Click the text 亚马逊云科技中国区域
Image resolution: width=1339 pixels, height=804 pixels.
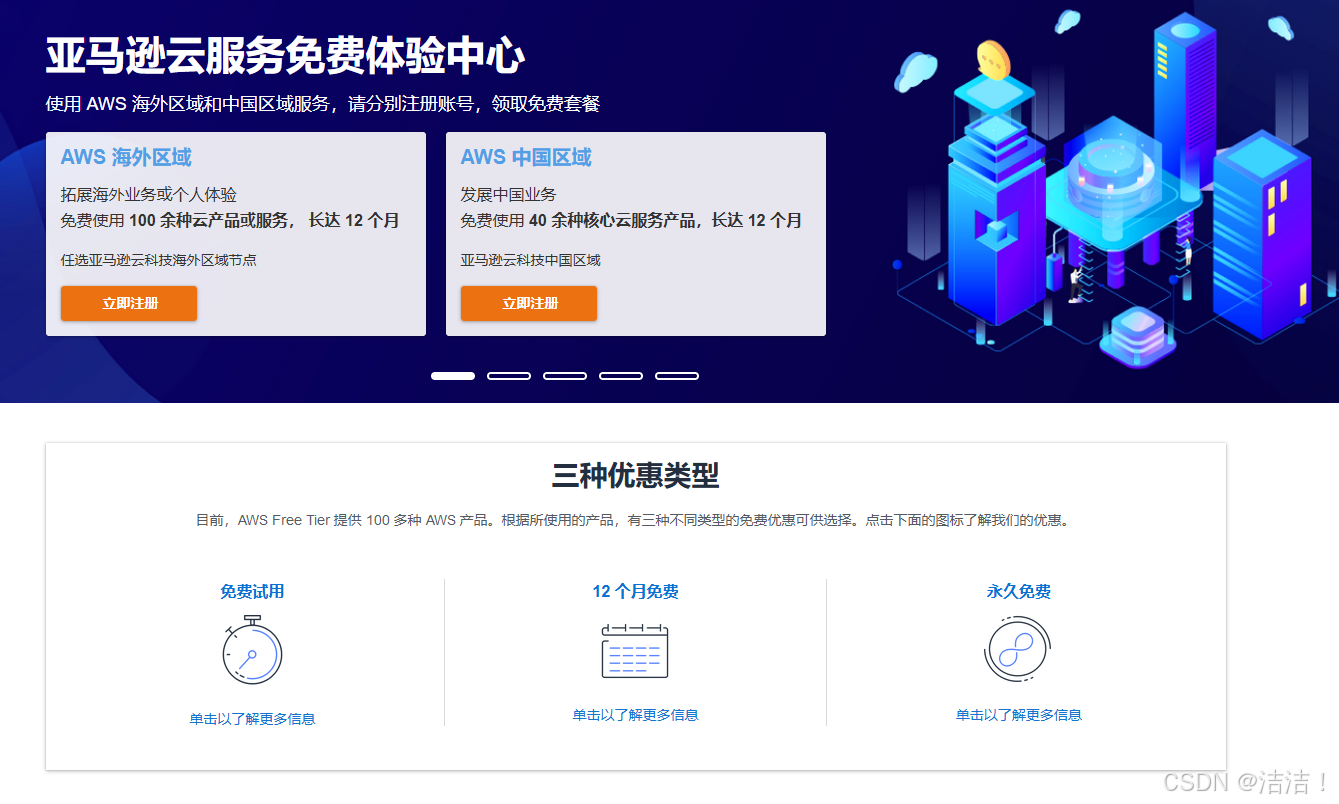click(531, 260)
